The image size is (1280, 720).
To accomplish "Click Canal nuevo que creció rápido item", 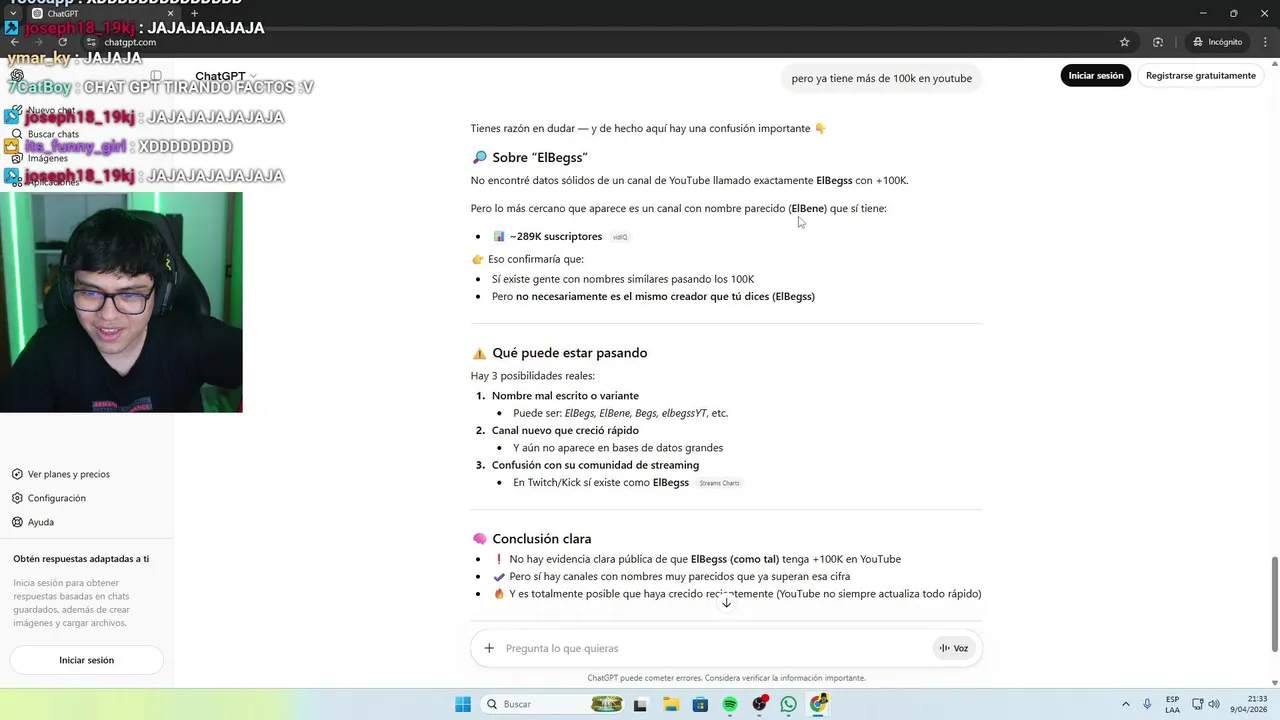I will [x=565, y=431].
